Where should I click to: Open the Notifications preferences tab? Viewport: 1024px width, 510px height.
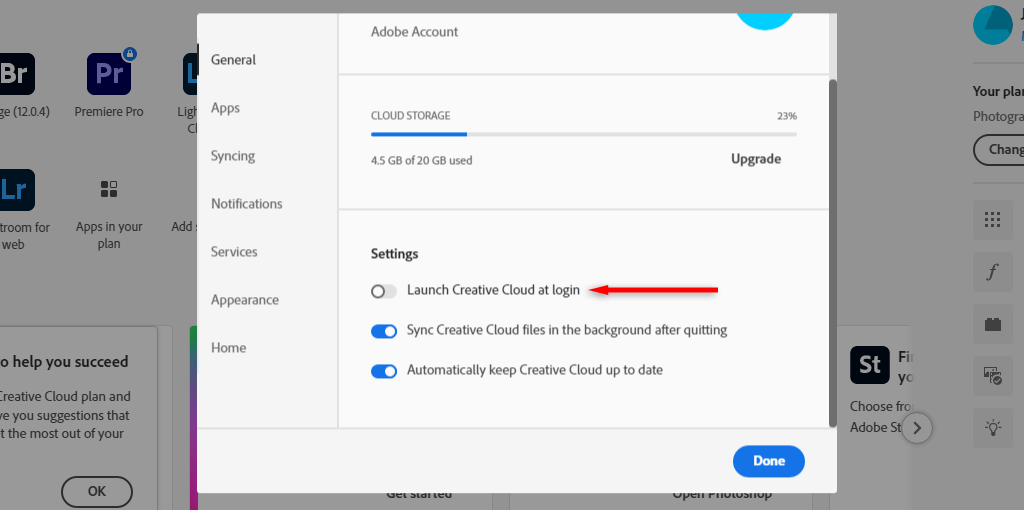point(247,204)
